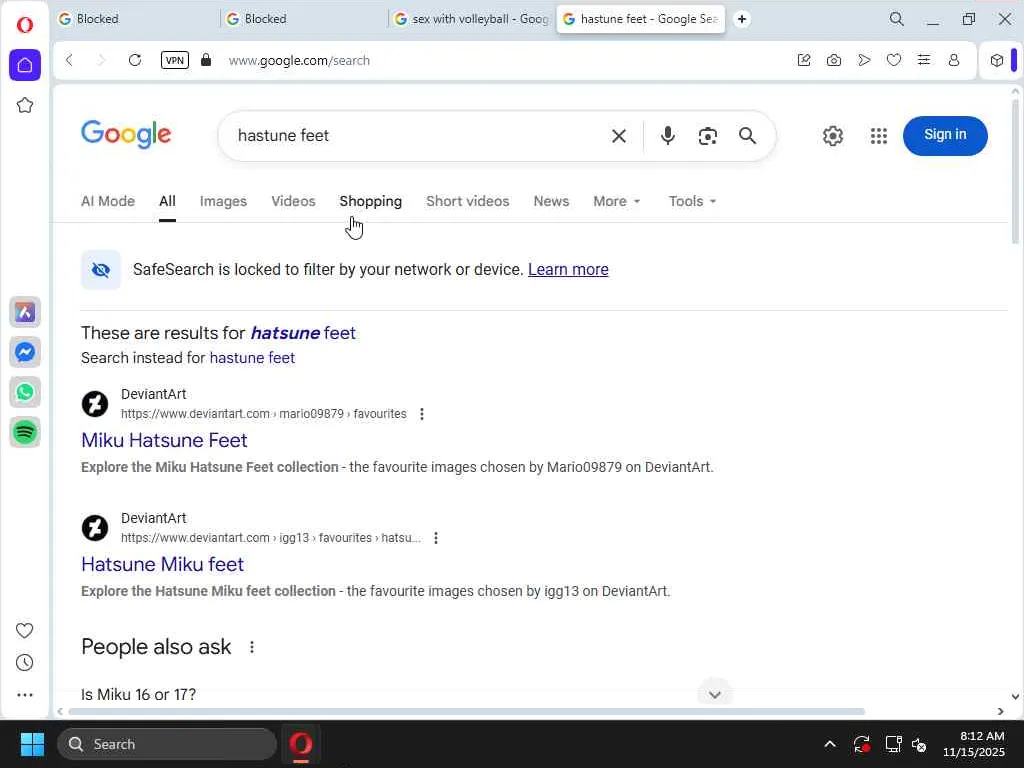Image resolution: width=1024 pixels, height=768 pixels.
Task: Click the SafeSearch Learn more link
Action: [x=568, y=270]
